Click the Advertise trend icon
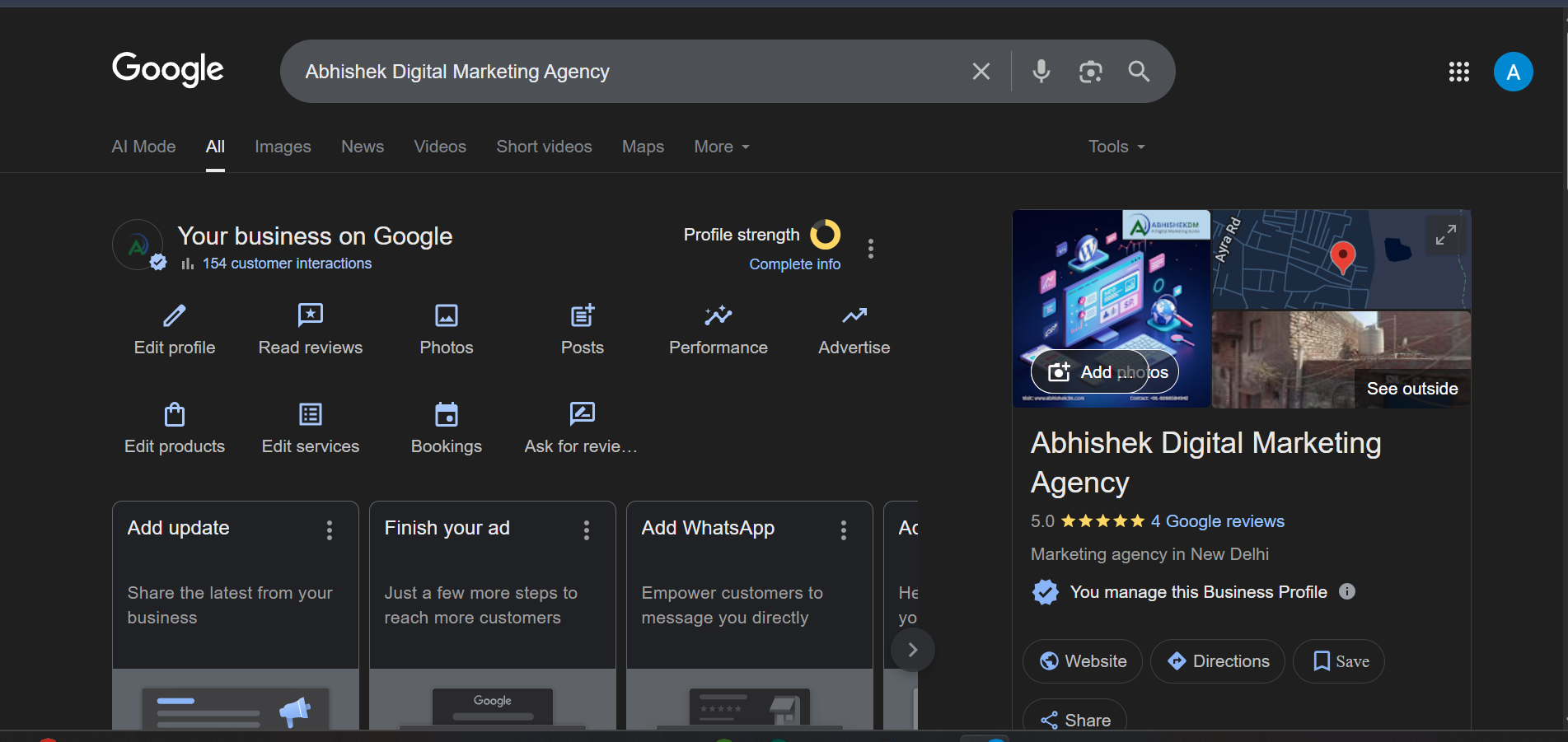 [854, 315]
